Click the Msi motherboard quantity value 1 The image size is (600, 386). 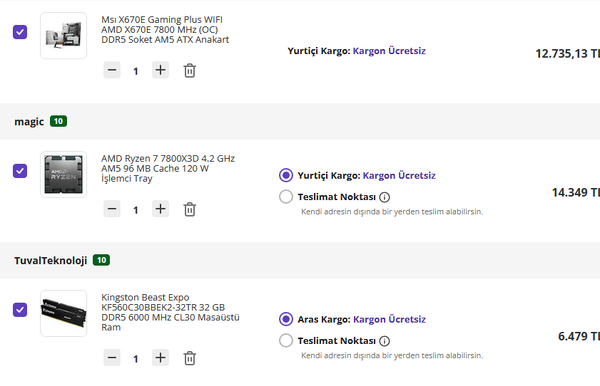pyautogui.click(x=135, y=71)
